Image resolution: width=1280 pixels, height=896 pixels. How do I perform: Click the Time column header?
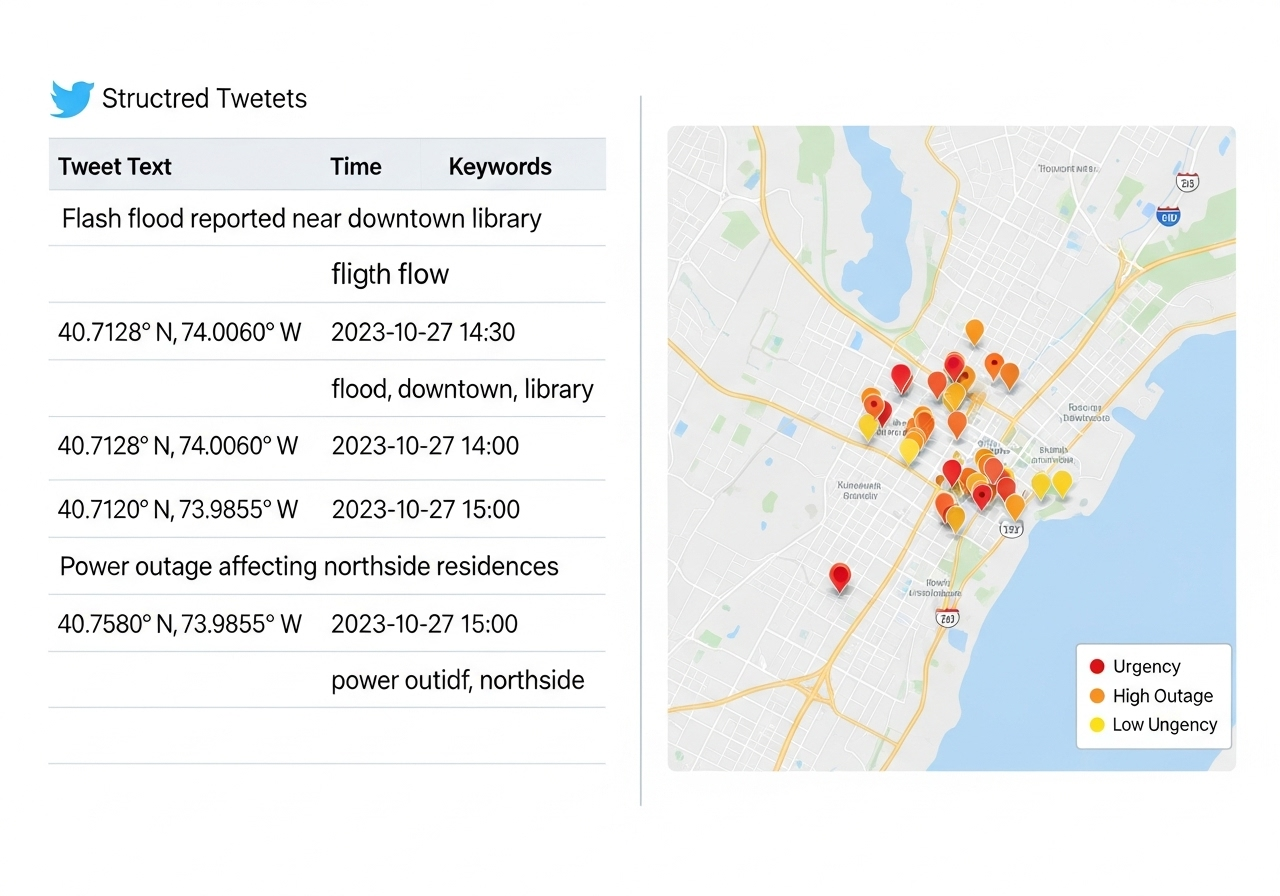pyautogui.click(x=356, y=167)
